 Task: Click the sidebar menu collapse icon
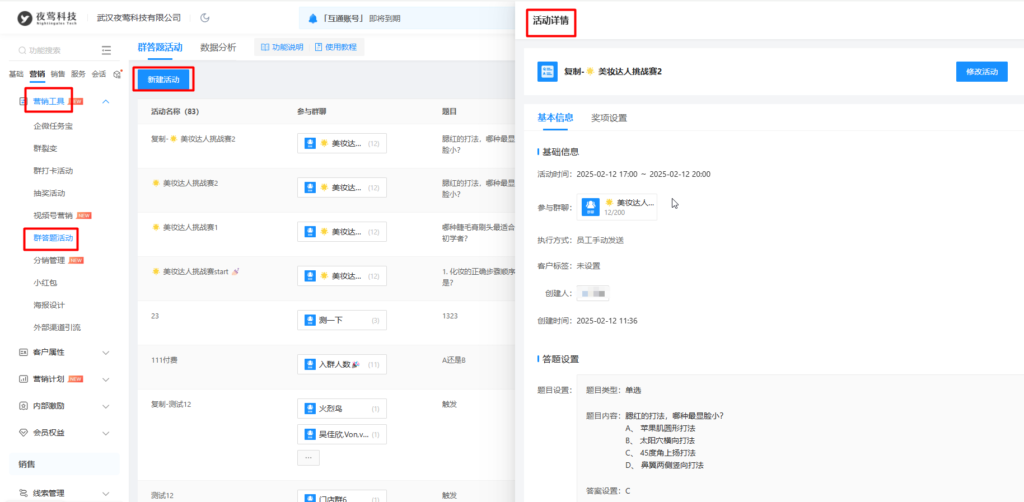107,50
